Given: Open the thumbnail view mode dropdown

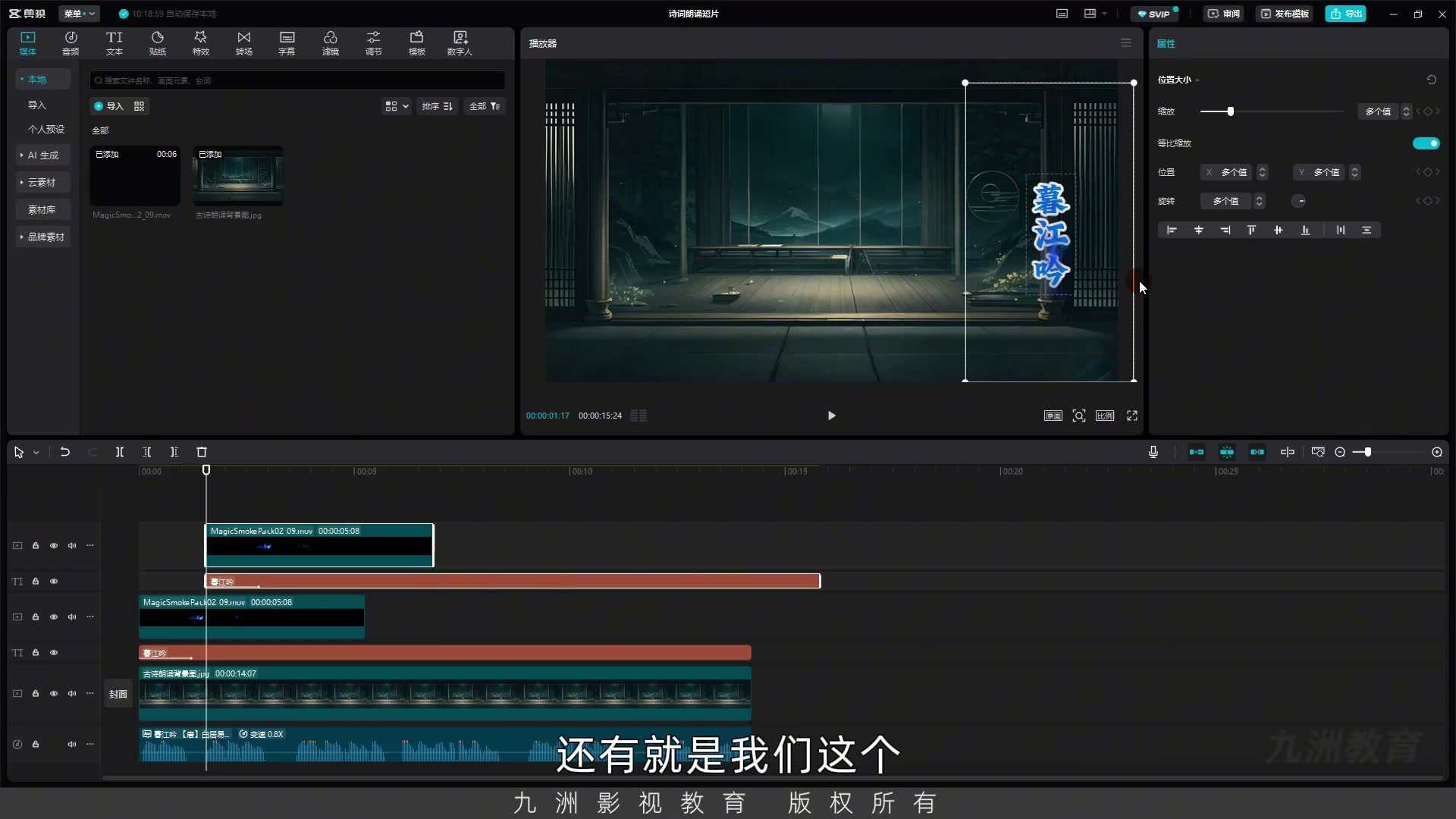Looking at the screenshot, I should coord(397,106).
